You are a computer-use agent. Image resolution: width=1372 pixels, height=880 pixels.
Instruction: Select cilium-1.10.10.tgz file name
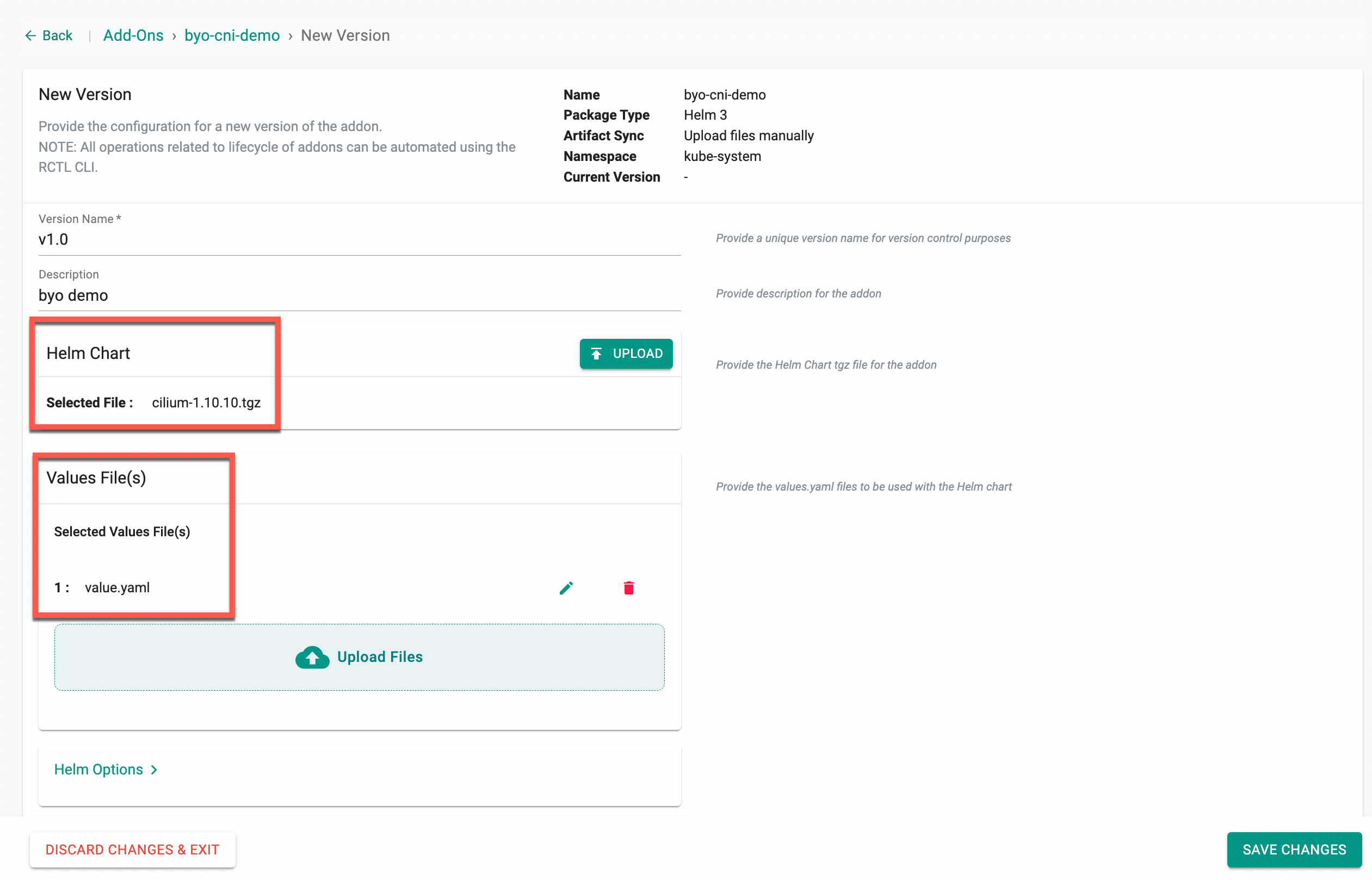[206, 402]
